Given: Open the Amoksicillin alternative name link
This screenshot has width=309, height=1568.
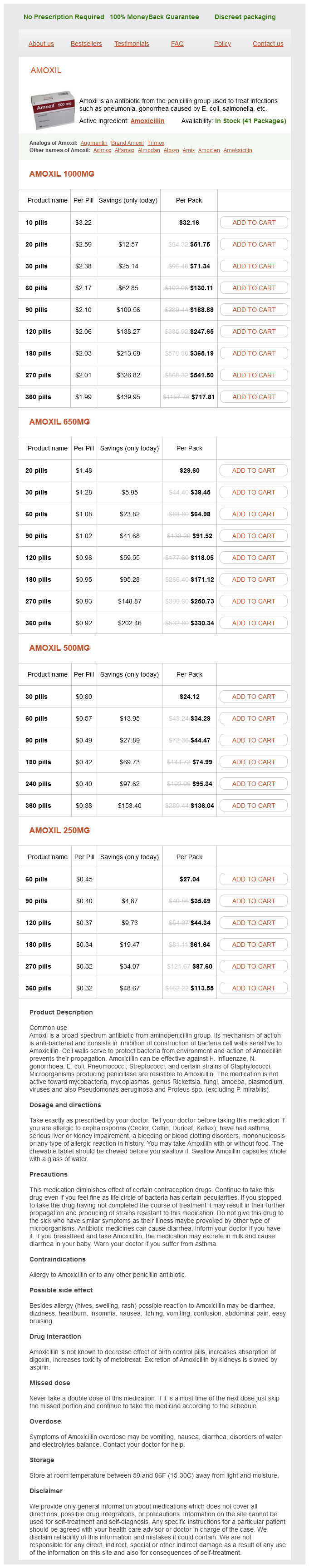Looking at the screenshot, I should [x=237, y=150].
